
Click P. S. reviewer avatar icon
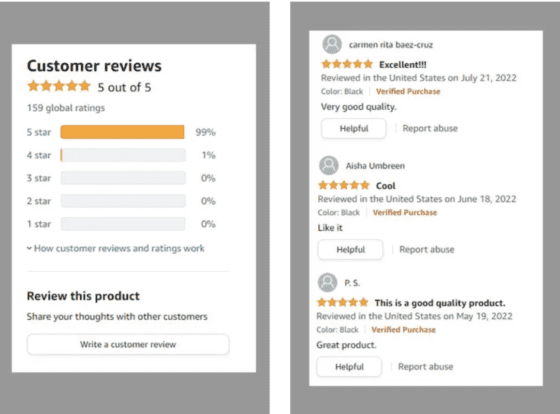click(x=327, y=283)
